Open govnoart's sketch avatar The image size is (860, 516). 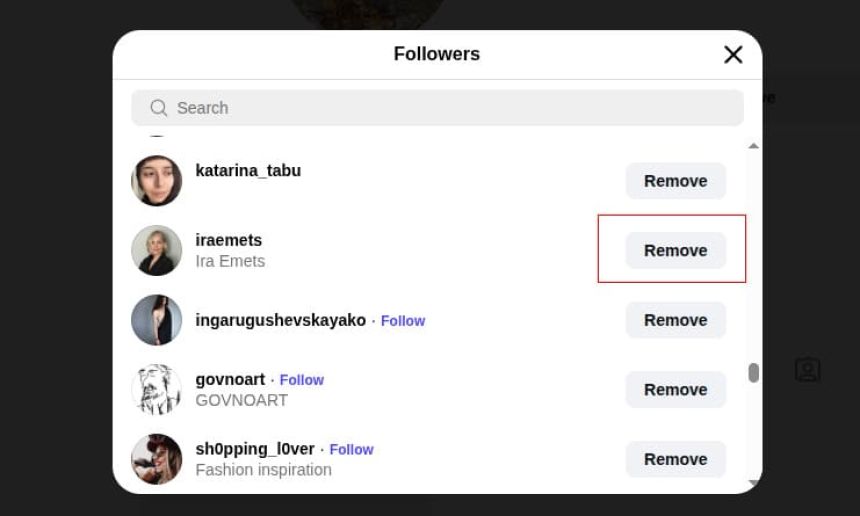tap(157, 390)
